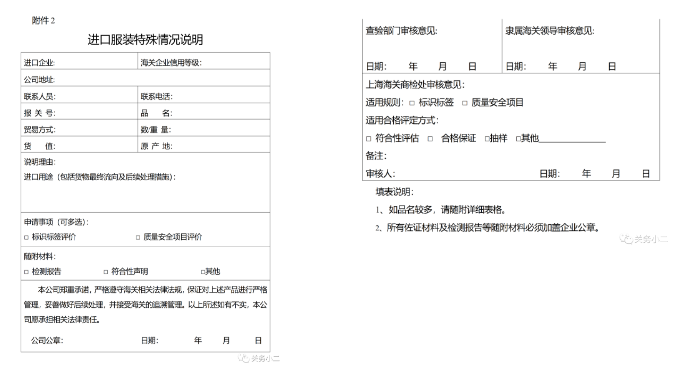Click the 说明理由 label
The height and width of the screenshot is (384, 692).
40,162
